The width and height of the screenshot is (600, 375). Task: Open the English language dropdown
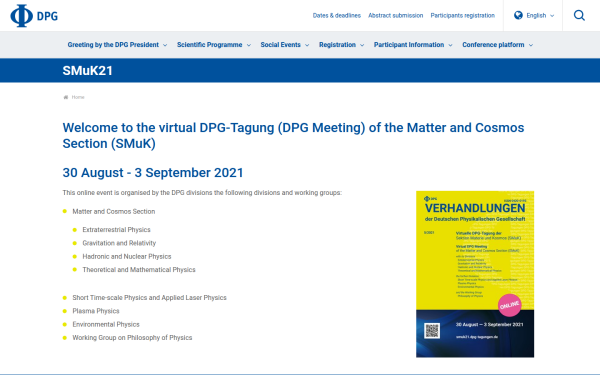(x=534, y=15)
